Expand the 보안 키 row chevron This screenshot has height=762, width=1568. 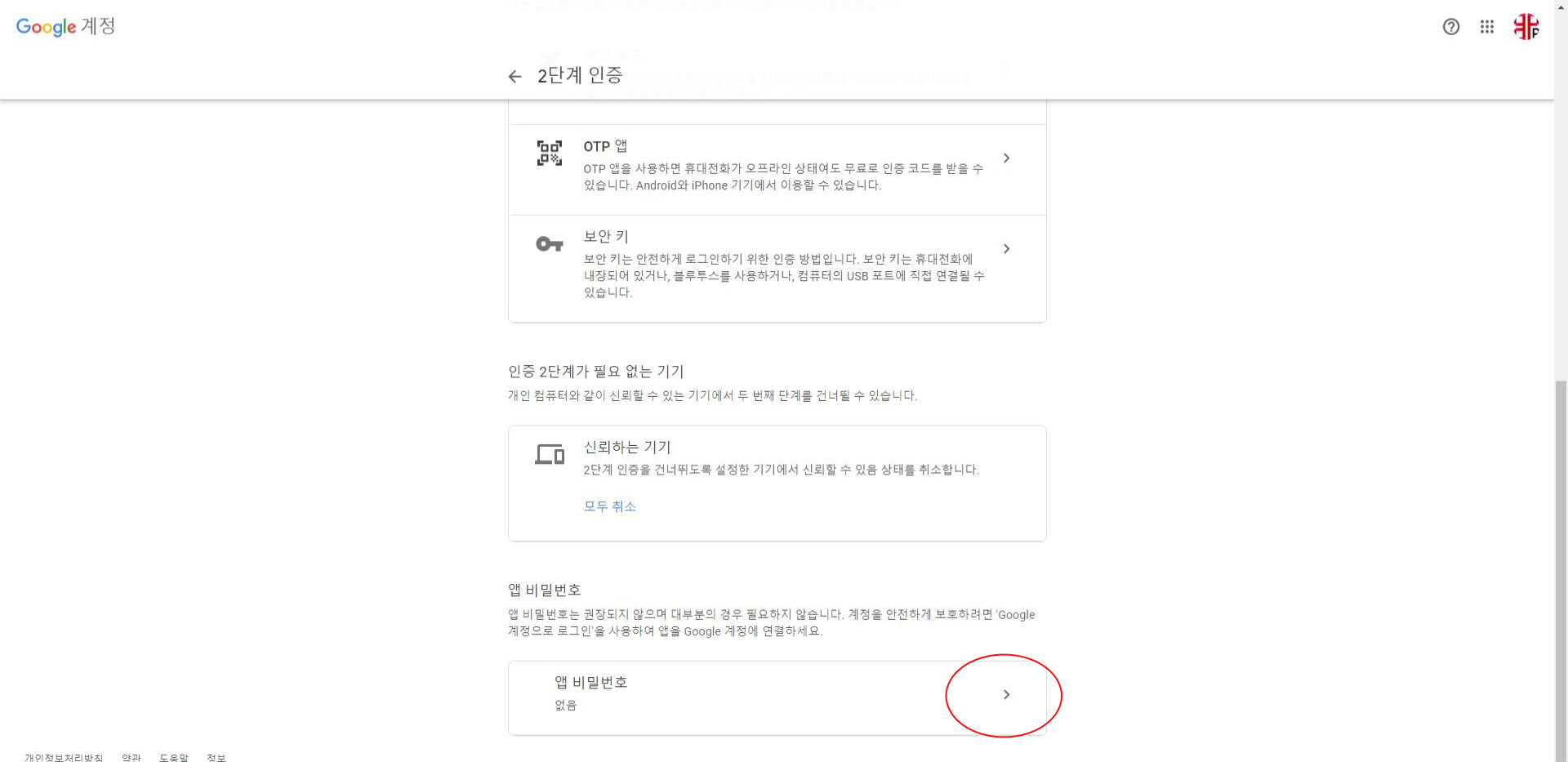(x=1006, y=249)
